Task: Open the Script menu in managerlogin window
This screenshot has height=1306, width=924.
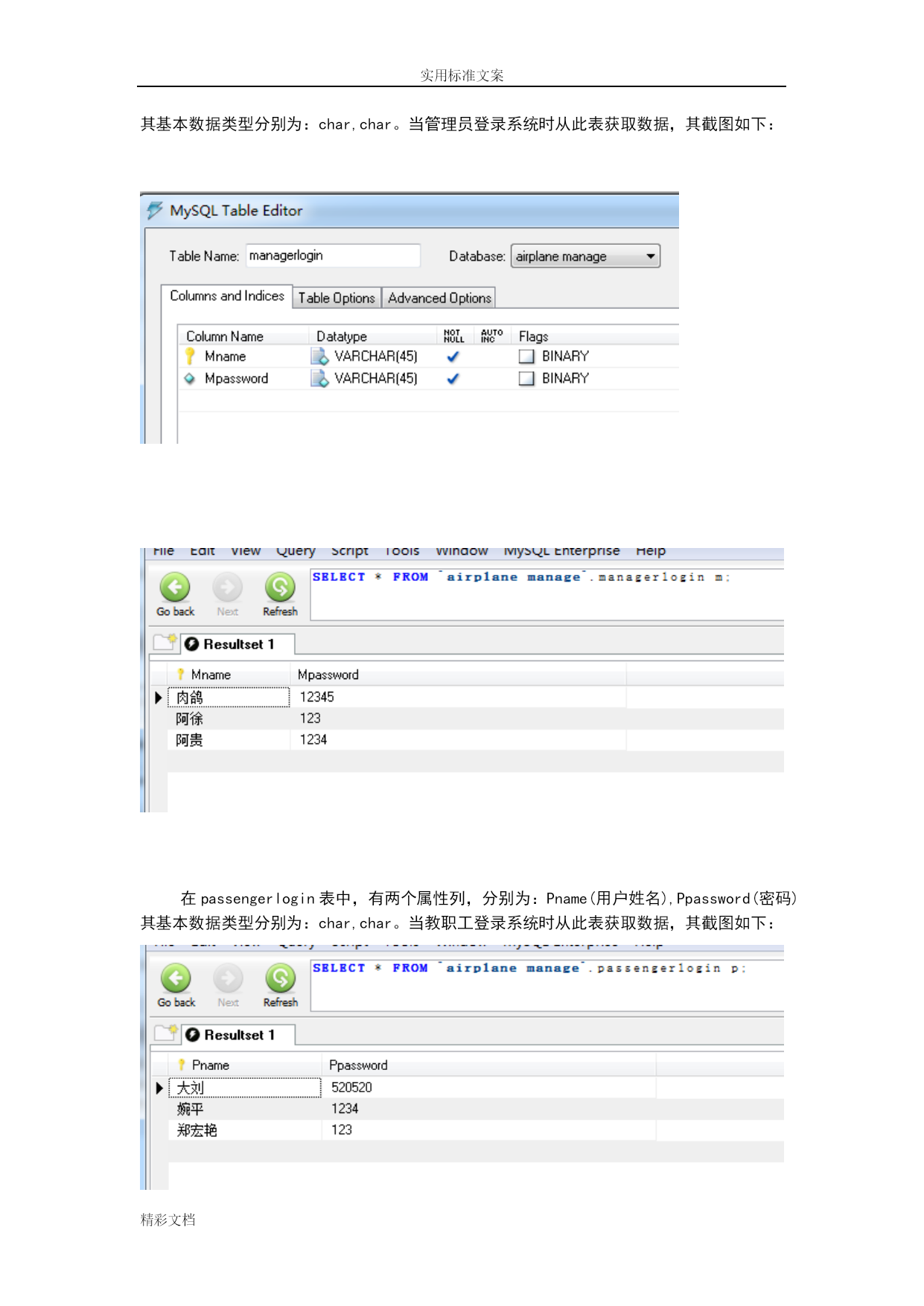Action: click(350, 551)
